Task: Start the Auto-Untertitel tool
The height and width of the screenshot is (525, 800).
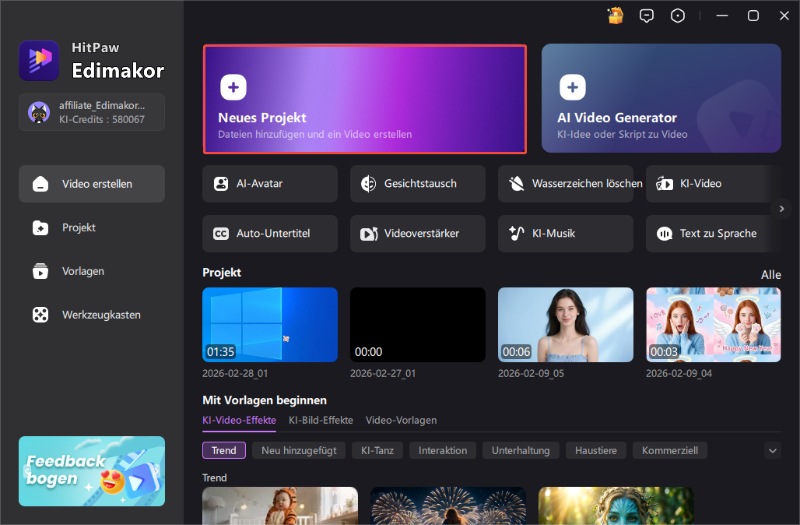Action: 270,234
